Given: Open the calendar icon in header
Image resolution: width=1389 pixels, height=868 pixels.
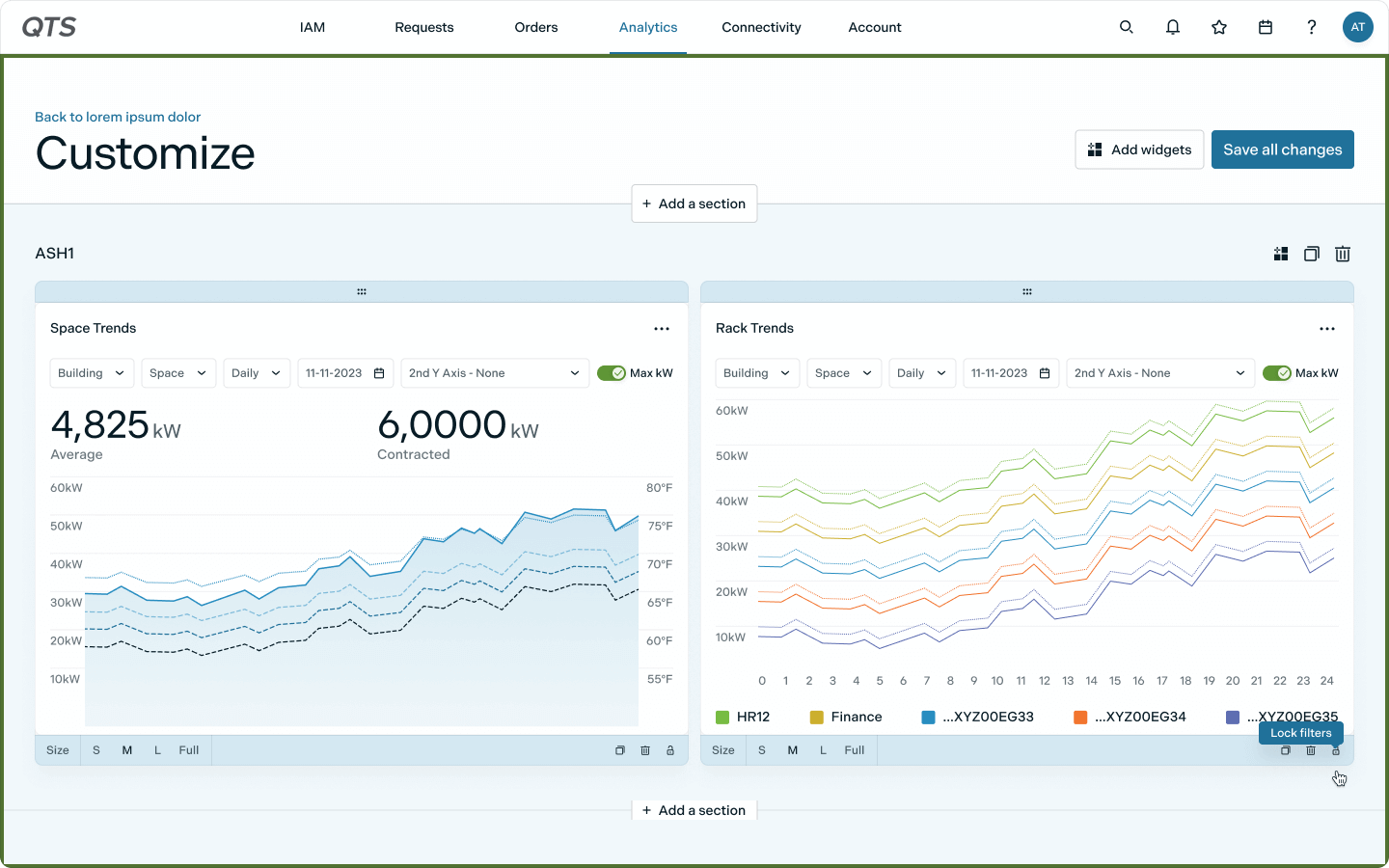Looking at the screenshot, I should 1266,27.
